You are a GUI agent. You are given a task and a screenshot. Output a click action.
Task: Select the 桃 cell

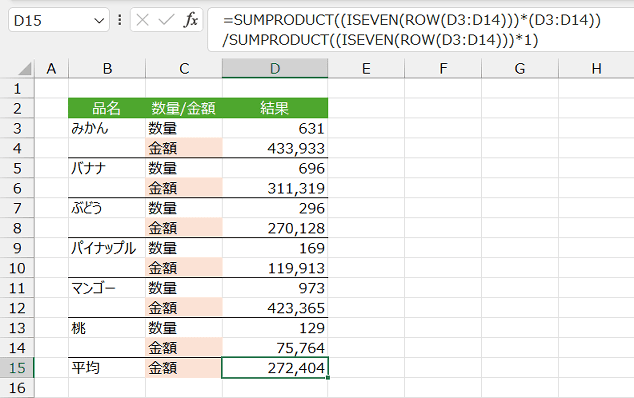[x=107, y=328]
